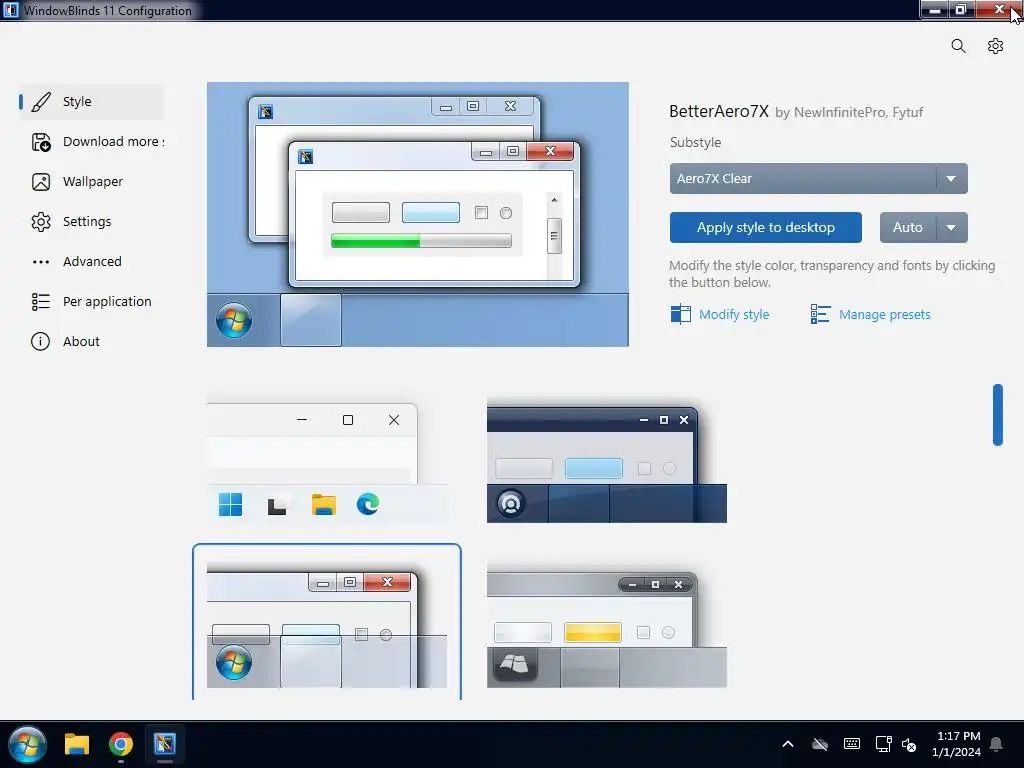Click the WindowBlinds title bar app icon

[10, 10]
